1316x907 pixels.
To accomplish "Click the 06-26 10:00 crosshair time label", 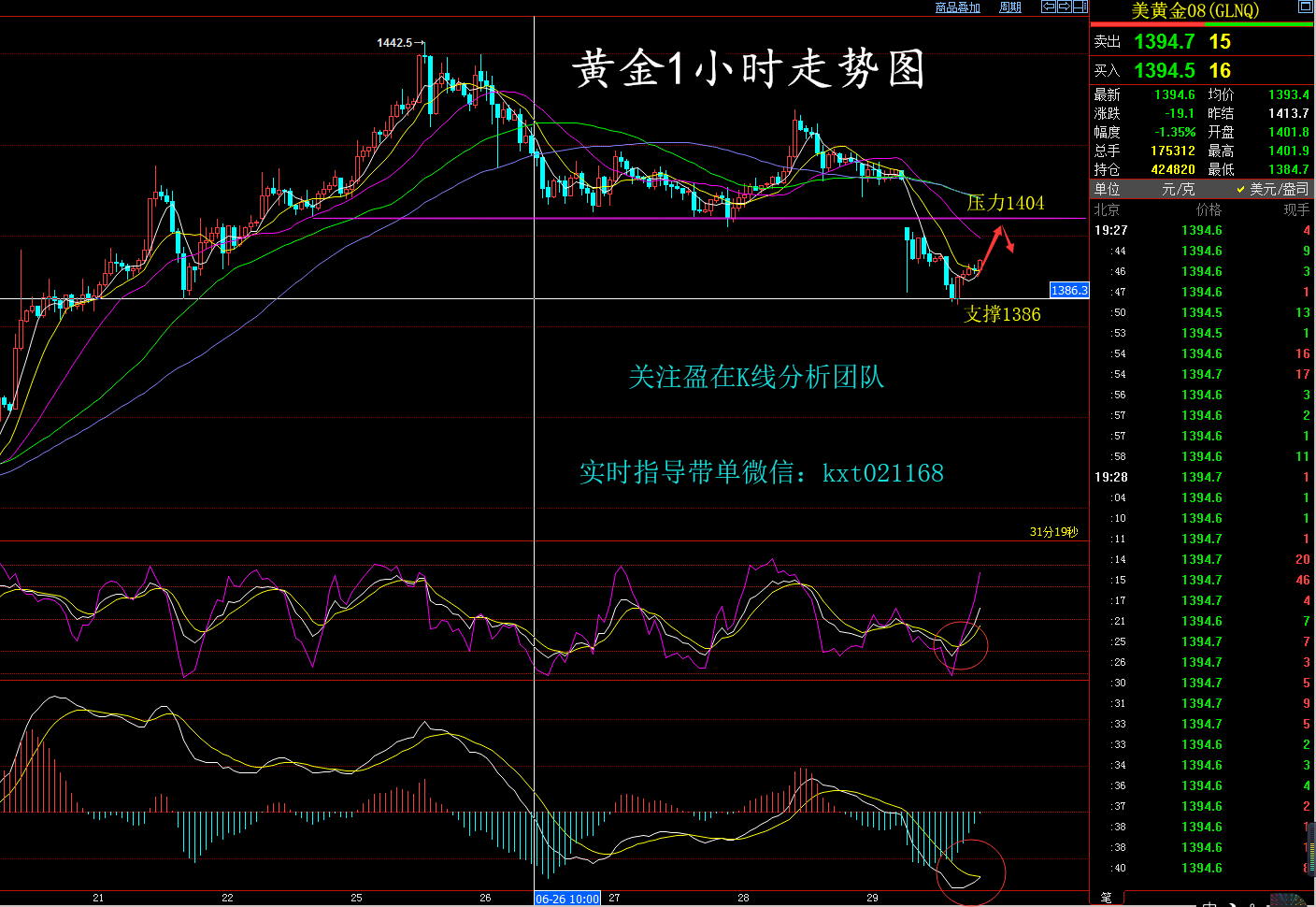I will pos(567,899).
